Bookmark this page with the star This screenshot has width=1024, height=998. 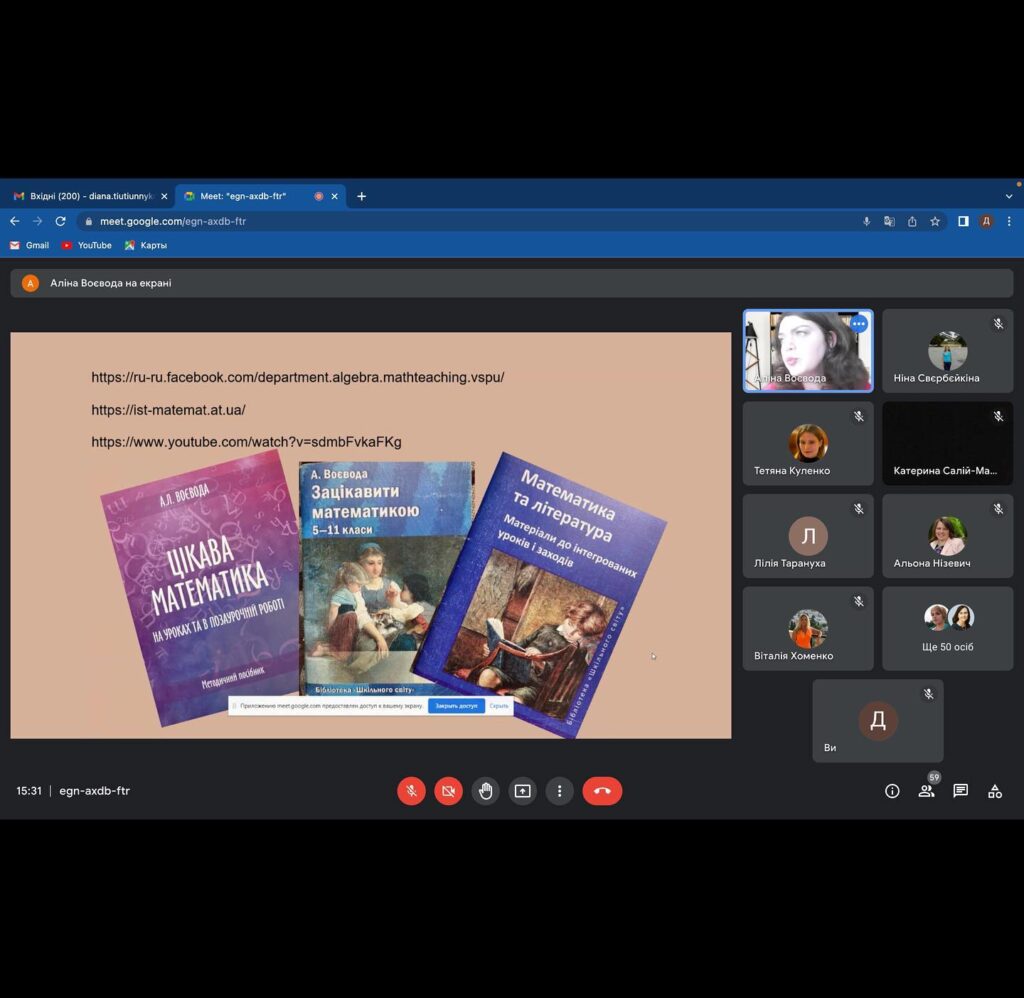pos(935,221)
